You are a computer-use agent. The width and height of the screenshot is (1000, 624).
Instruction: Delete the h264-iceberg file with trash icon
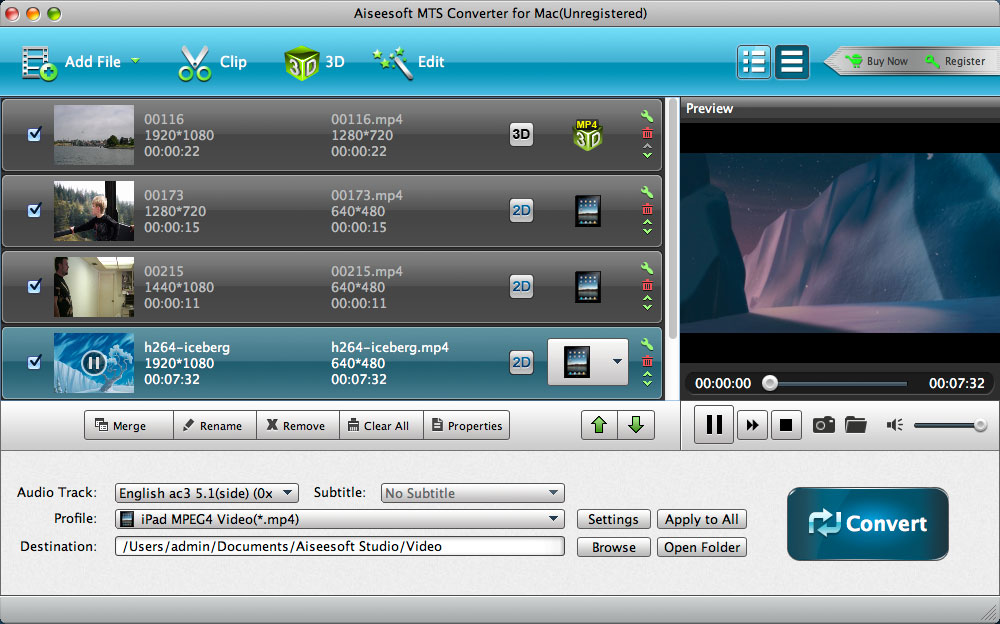647,361
